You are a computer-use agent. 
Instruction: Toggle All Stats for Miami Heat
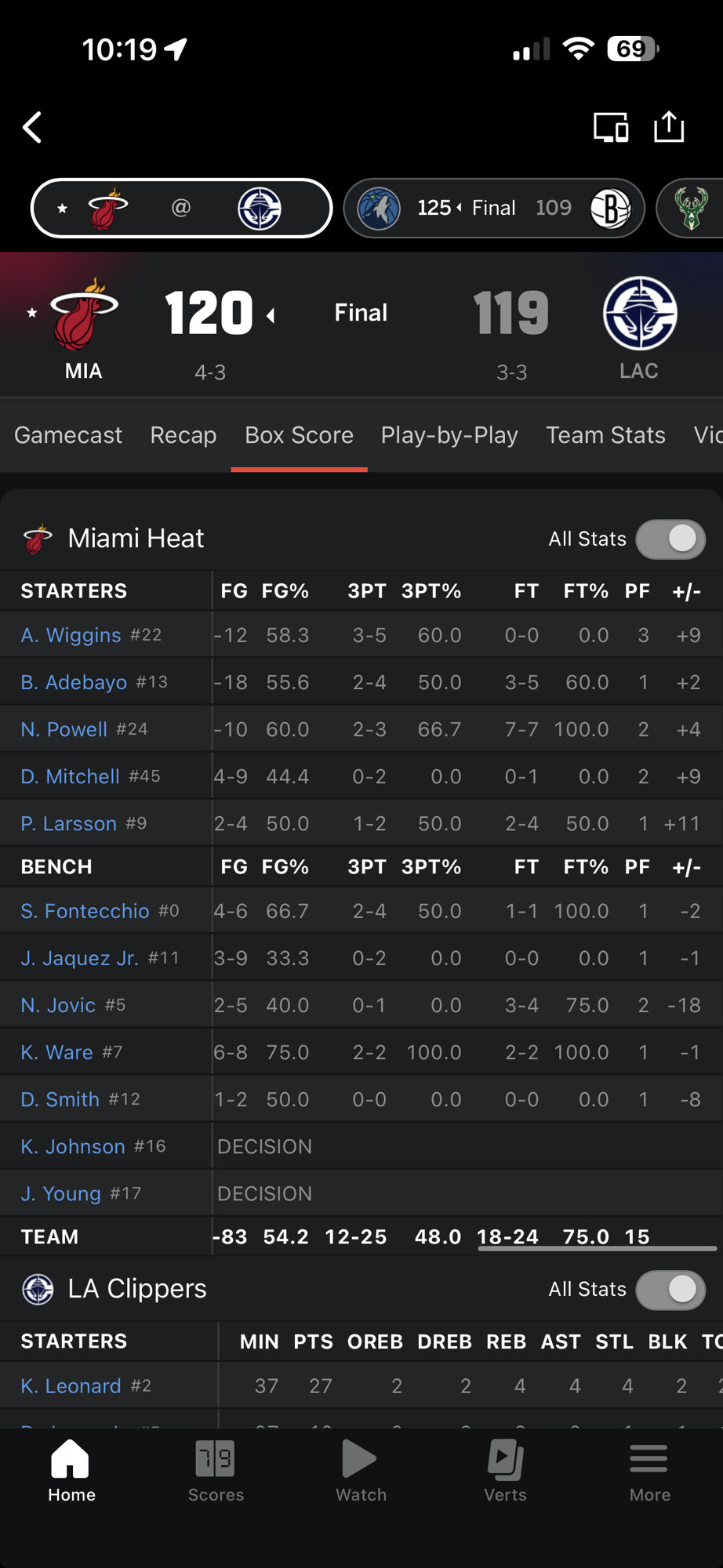point(670,539)
